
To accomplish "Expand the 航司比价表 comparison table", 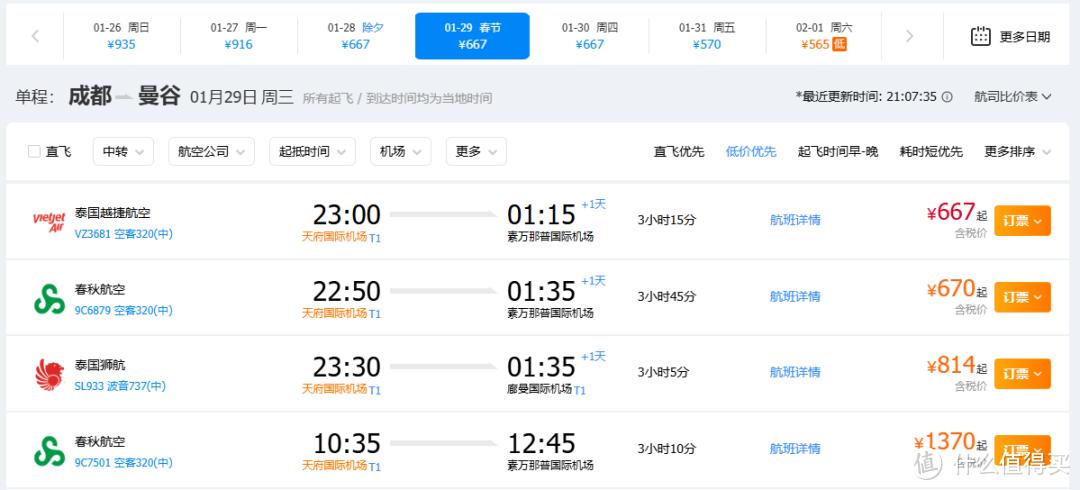I will click(x=1012, y=97).
